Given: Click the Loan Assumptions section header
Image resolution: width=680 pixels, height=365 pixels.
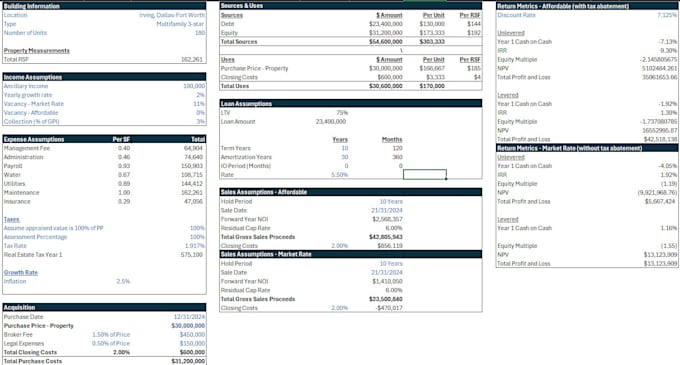Looking at the screenshot, I should pyautogui.click(x=351, y=104).
